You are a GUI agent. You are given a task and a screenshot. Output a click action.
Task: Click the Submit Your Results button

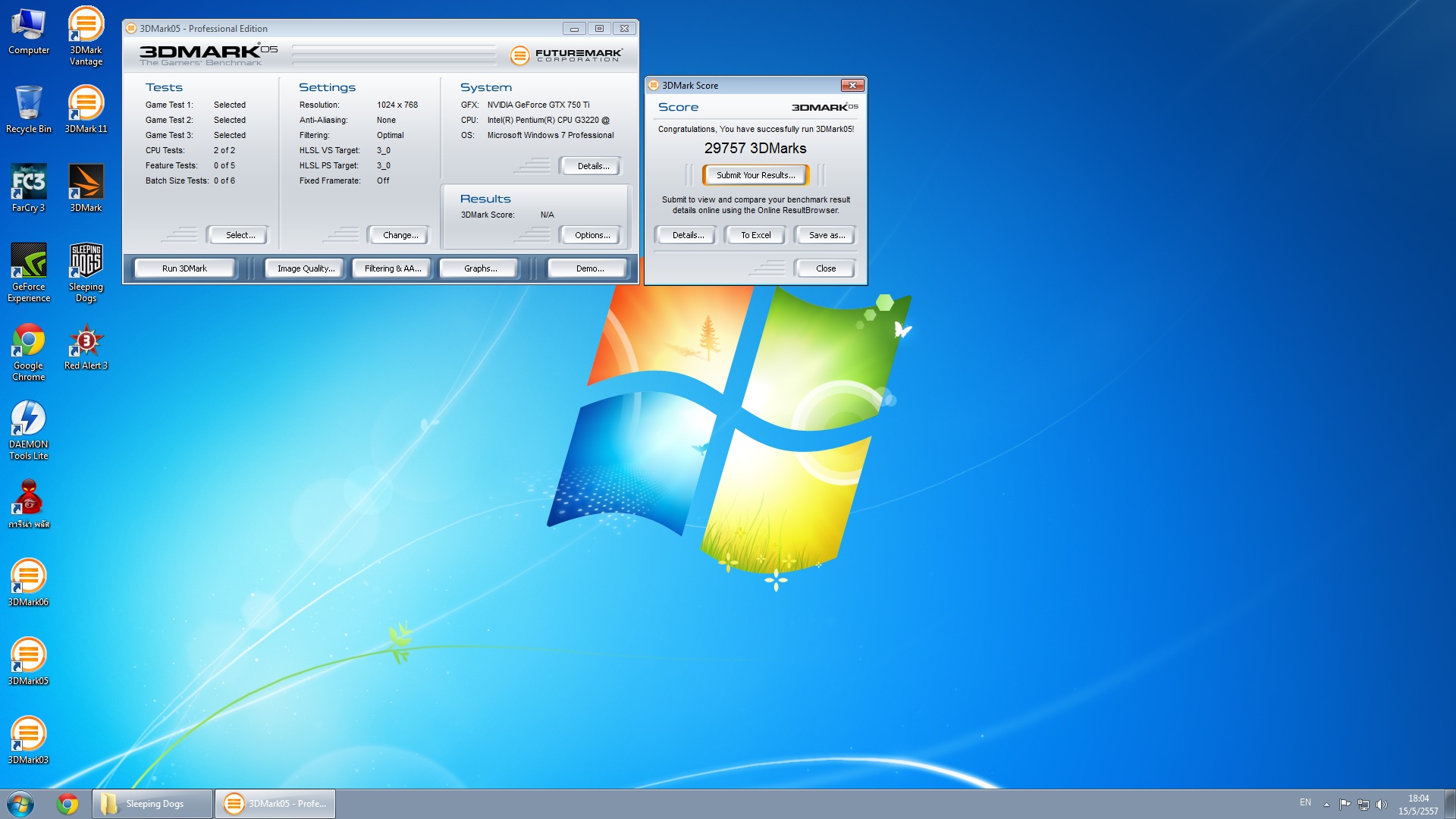click(755, 175)
